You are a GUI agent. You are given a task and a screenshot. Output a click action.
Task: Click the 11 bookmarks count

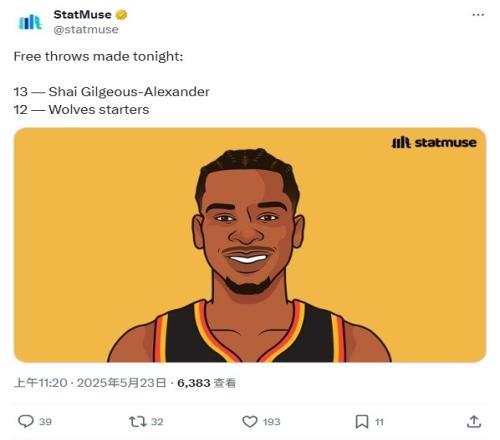point(379,422)
